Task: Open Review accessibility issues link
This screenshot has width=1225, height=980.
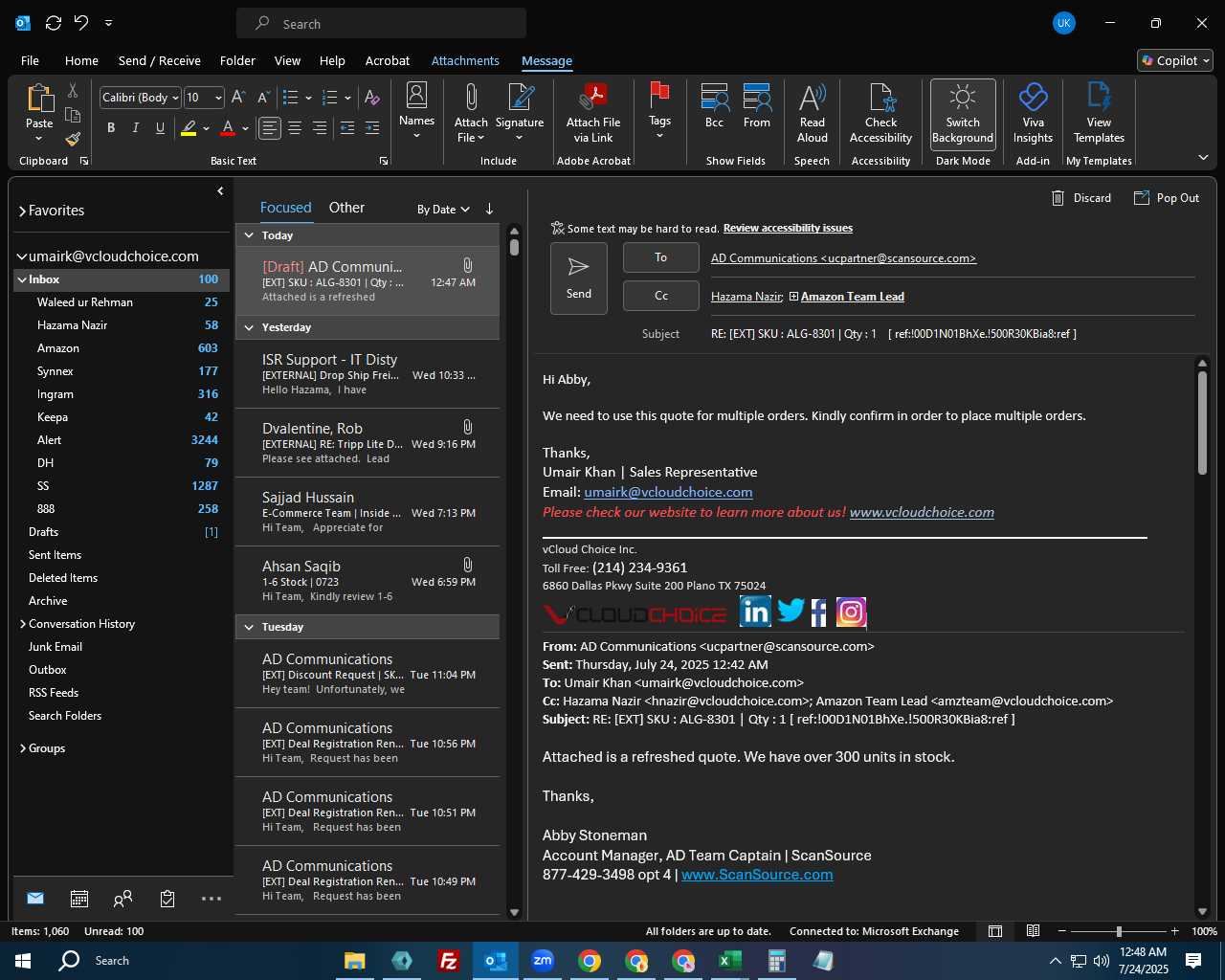Action: point(788,228)
